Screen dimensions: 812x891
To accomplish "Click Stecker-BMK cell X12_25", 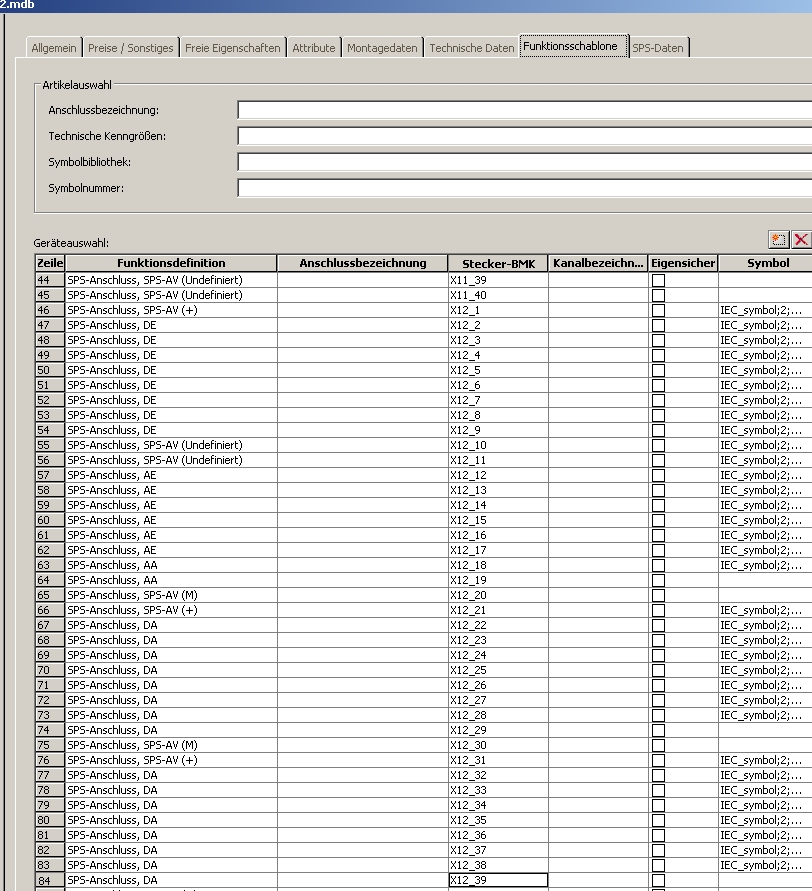I will tap(498, 671).
